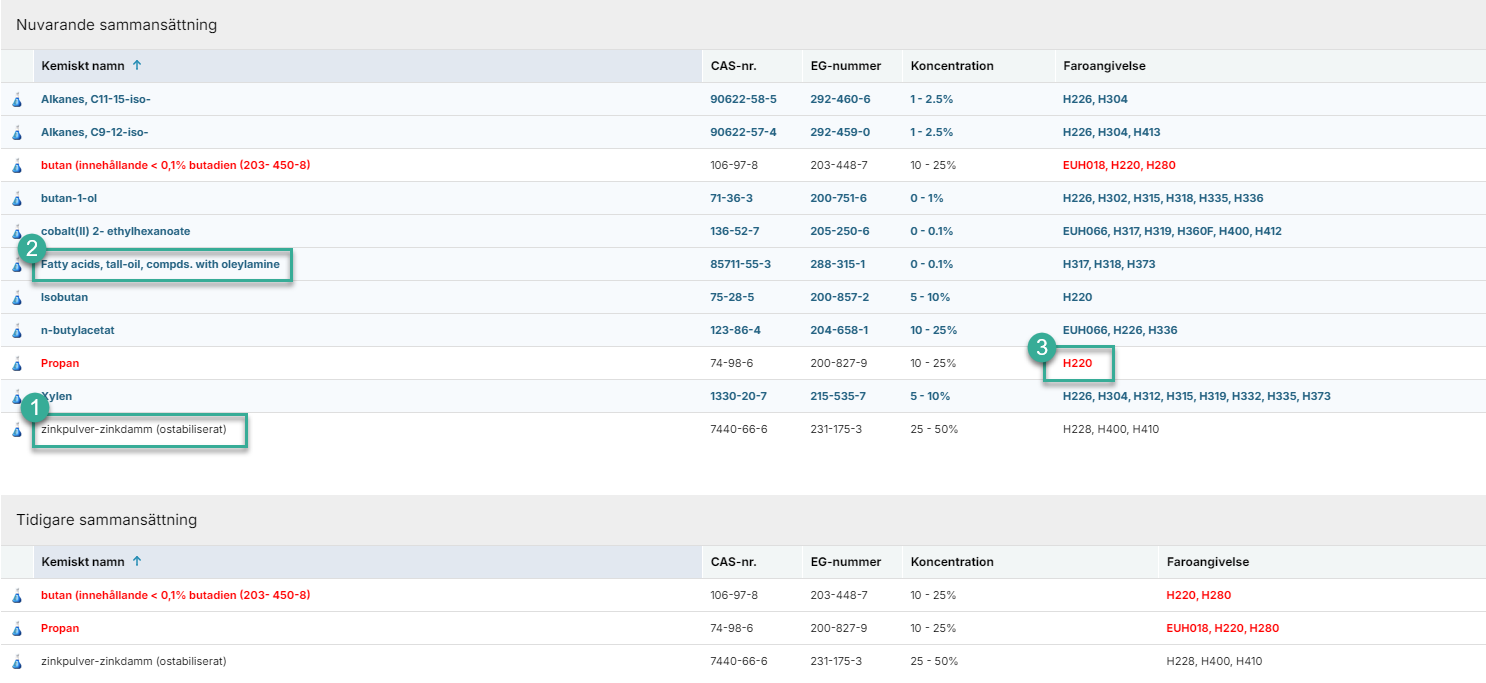Click flask icon for n-butylacetat
1486x683 pixels.
point(17,331)
